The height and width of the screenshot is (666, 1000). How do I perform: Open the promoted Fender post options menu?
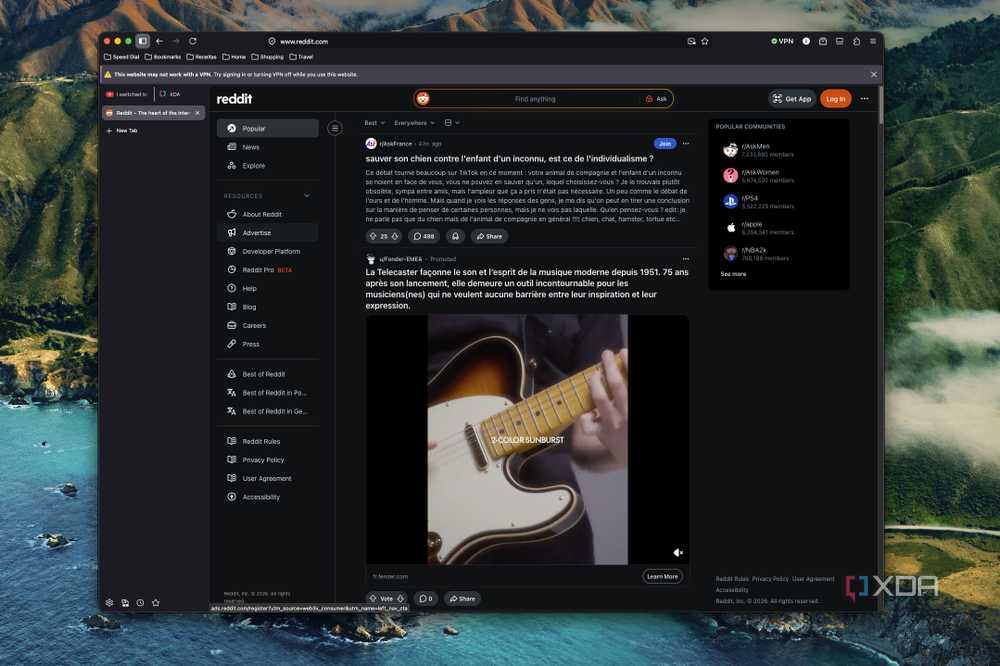pos(686,259)
